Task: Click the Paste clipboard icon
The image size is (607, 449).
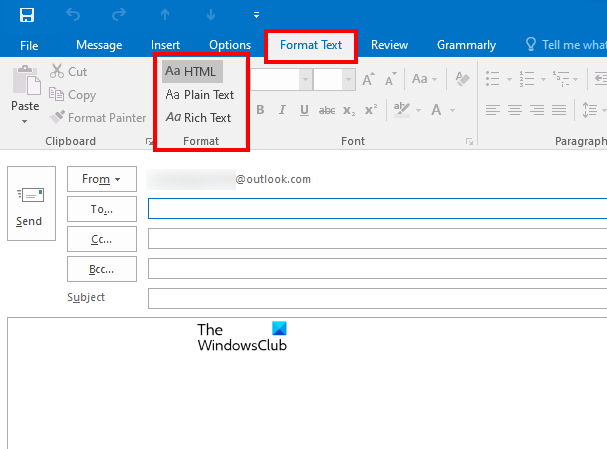Action: pos(26,80)
